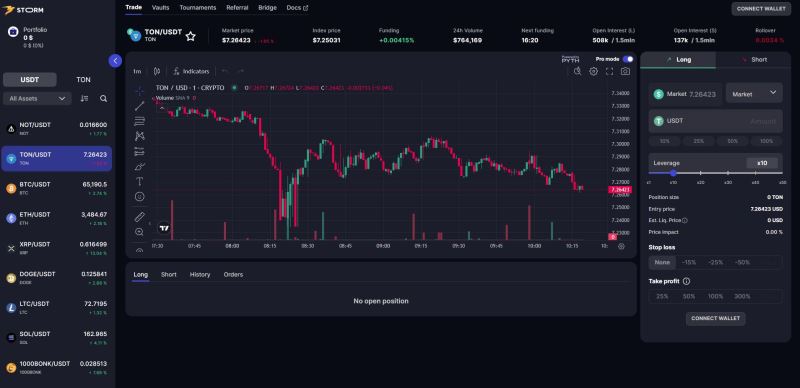Open the Referral tab

237,8
